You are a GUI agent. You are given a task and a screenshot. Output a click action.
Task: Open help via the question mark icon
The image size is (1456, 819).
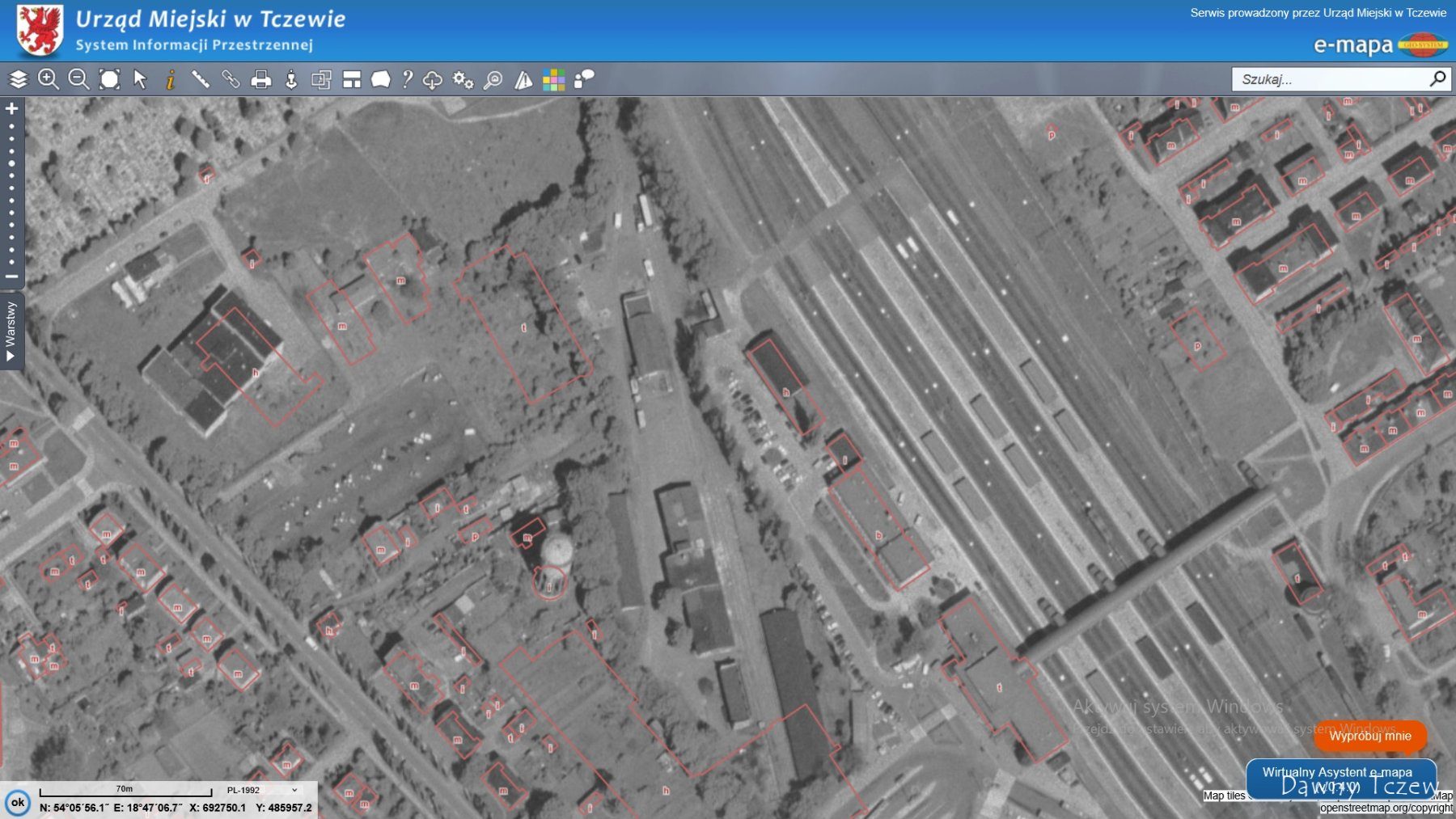[x=408, y=79]
